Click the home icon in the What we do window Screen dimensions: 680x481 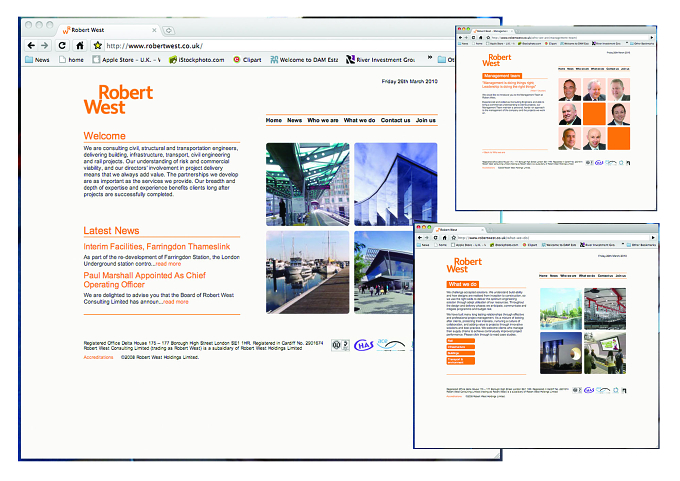click(x=444, y=238)
